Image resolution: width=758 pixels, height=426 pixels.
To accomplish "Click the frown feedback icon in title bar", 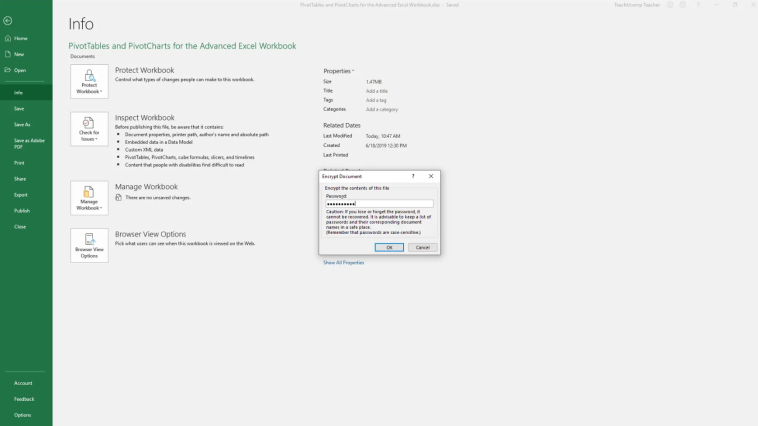I will [x=683, y=5].
